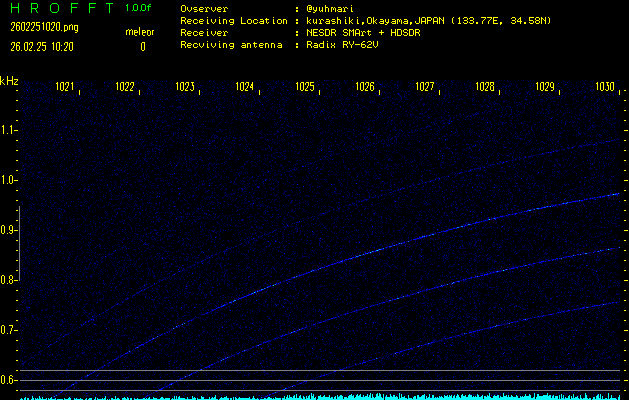
Task: Click the 1021 time marker
Action: point(65,87)
